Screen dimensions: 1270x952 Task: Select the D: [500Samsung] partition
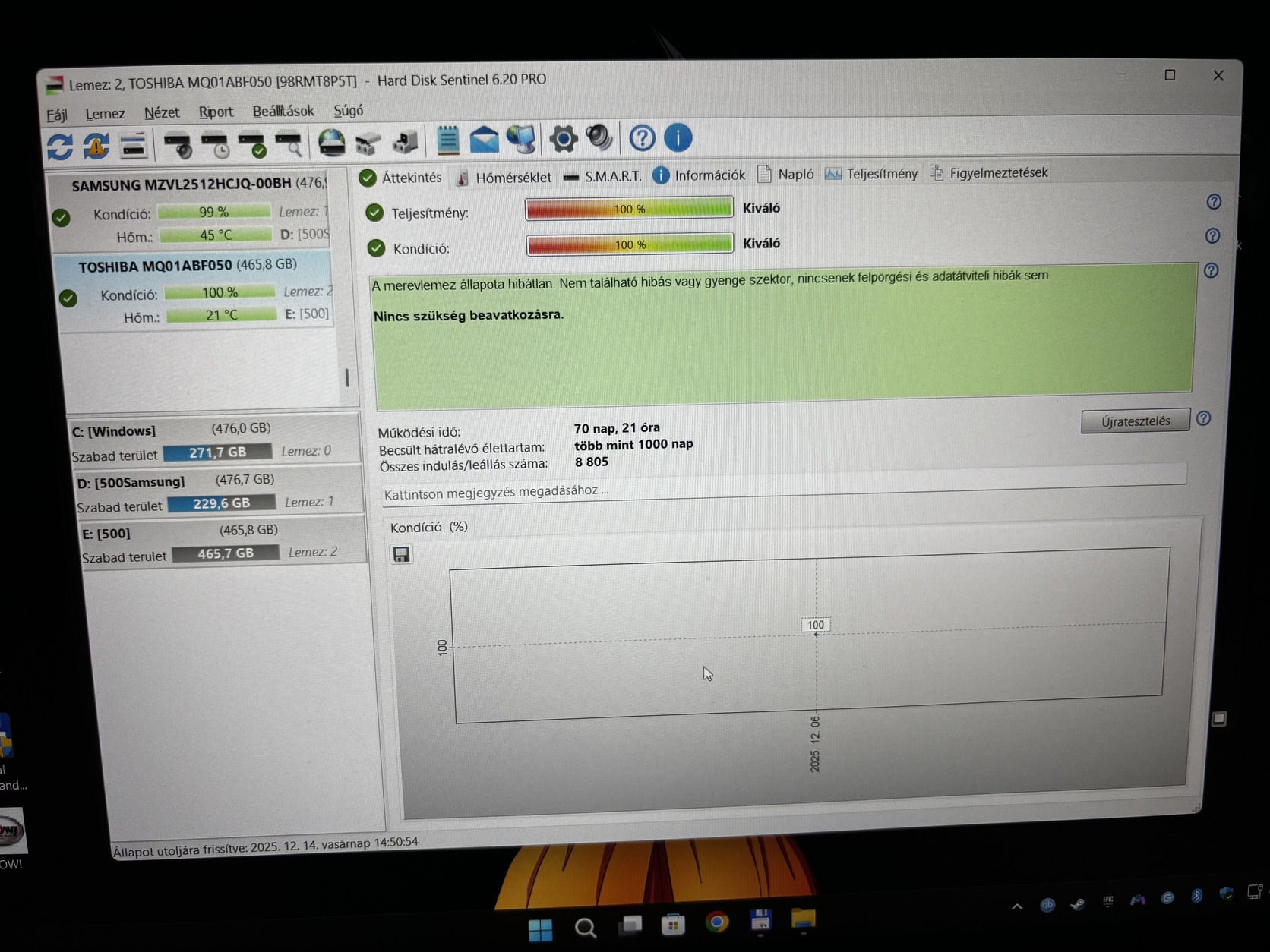click(219, 492)
